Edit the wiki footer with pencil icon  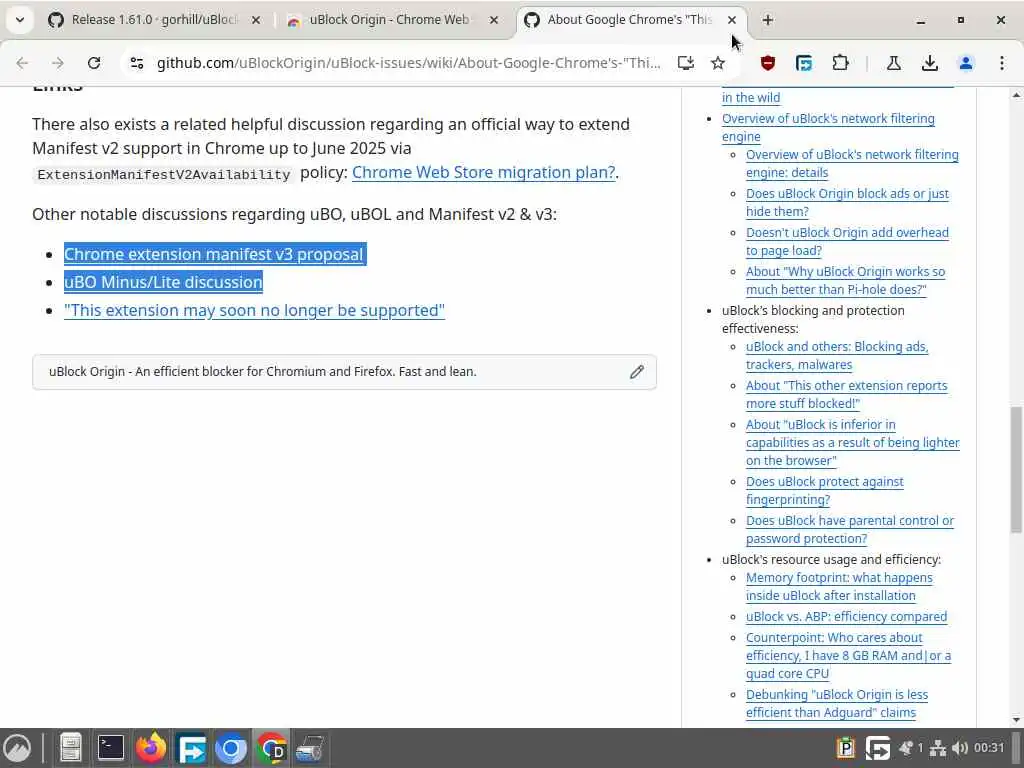coord(637,372)
